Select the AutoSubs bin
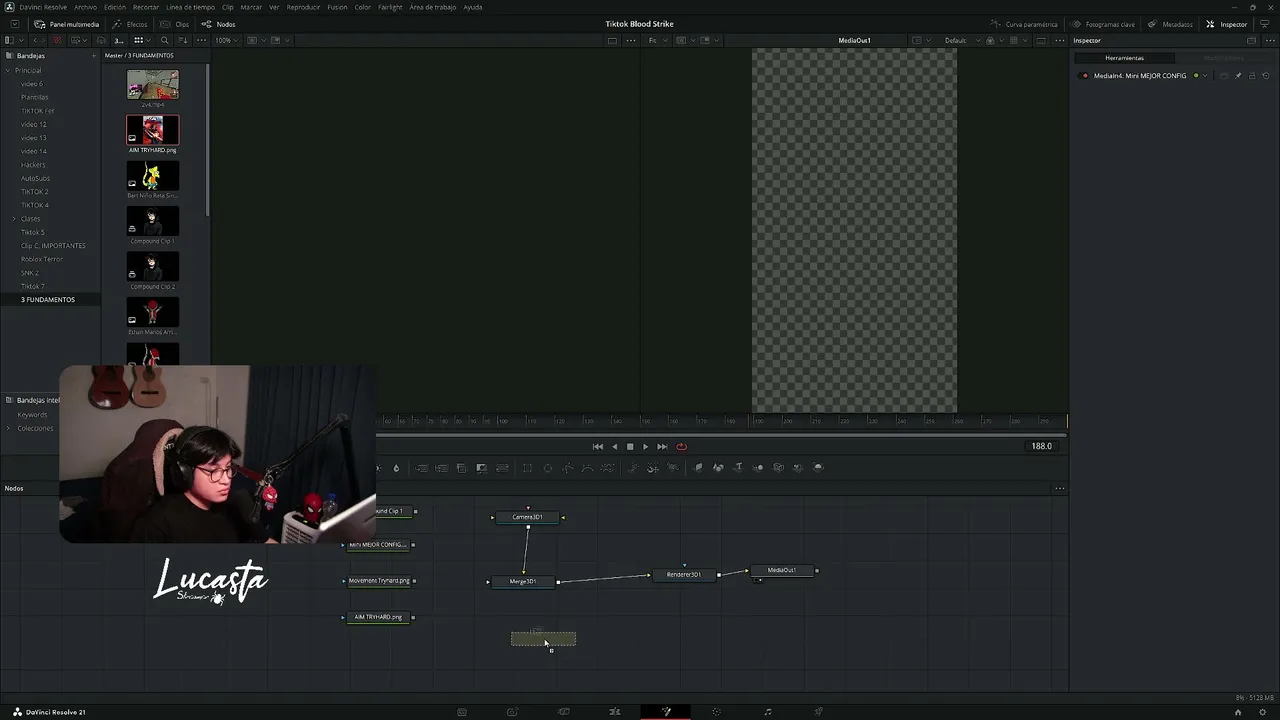This screenshot has height=720, width=1280. [x=35, y=178]
